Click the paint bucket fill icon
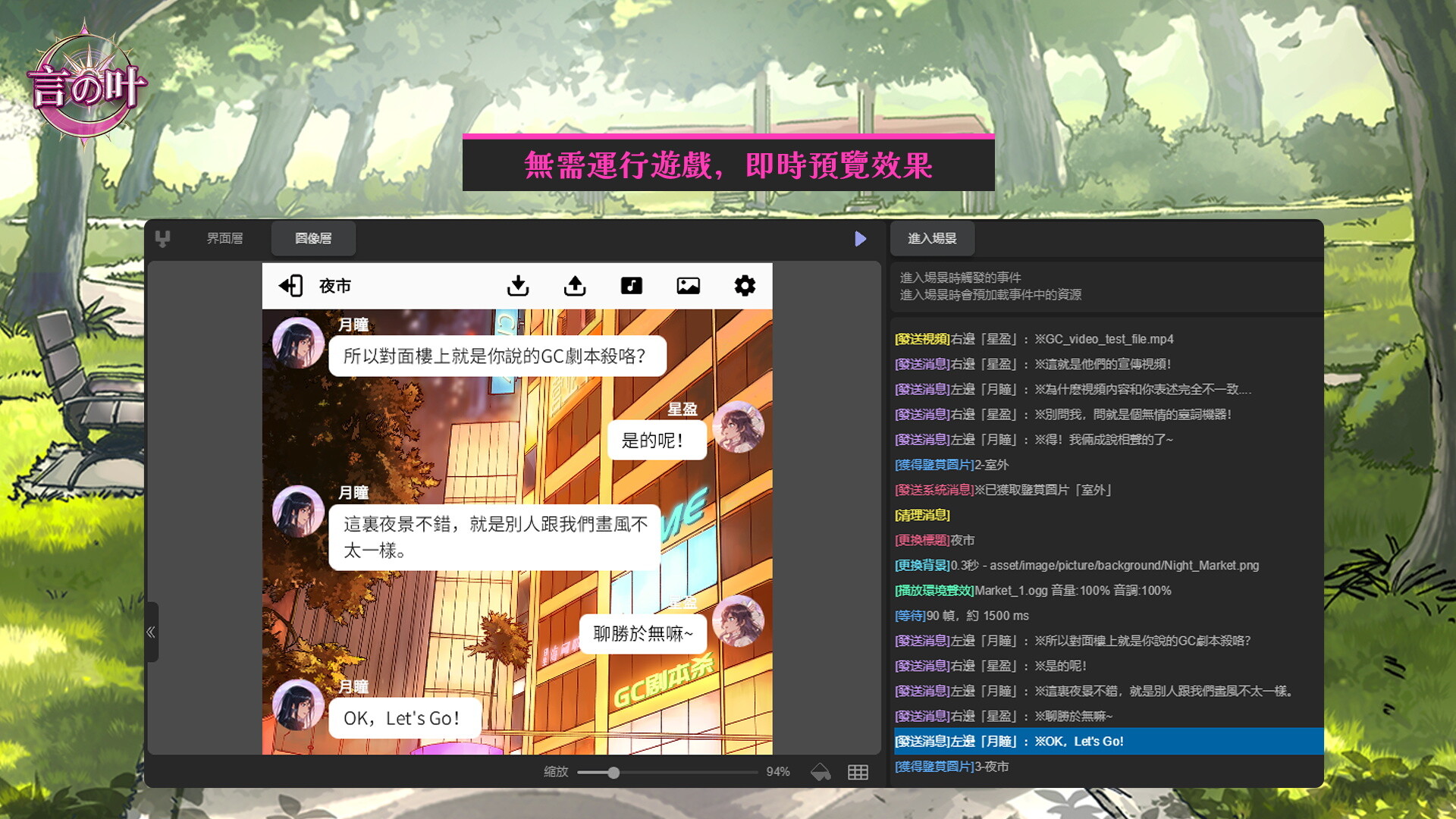 (x=821, y=772)
